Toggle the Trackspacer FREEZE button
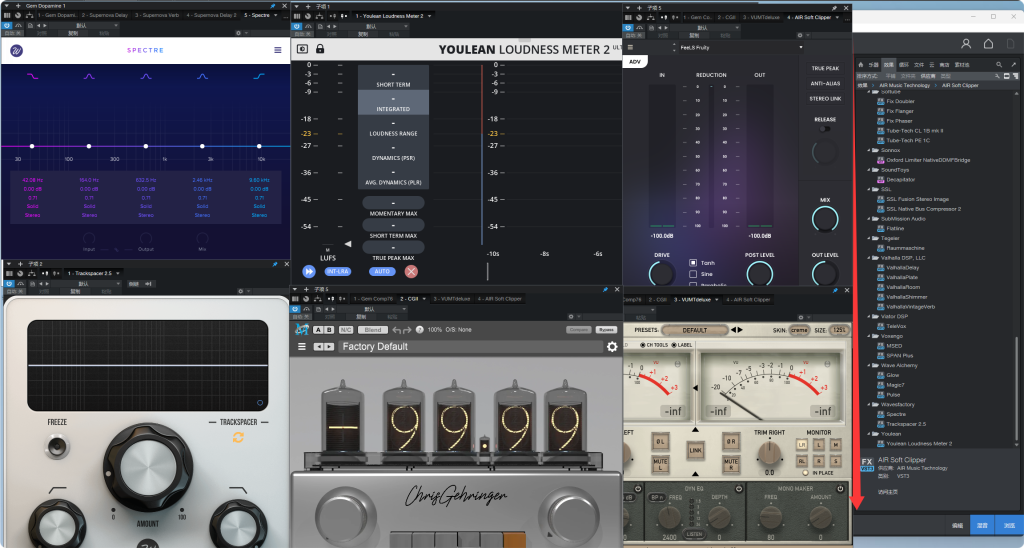This screenshot has width=1024, height=548. [x=57, y=447]
